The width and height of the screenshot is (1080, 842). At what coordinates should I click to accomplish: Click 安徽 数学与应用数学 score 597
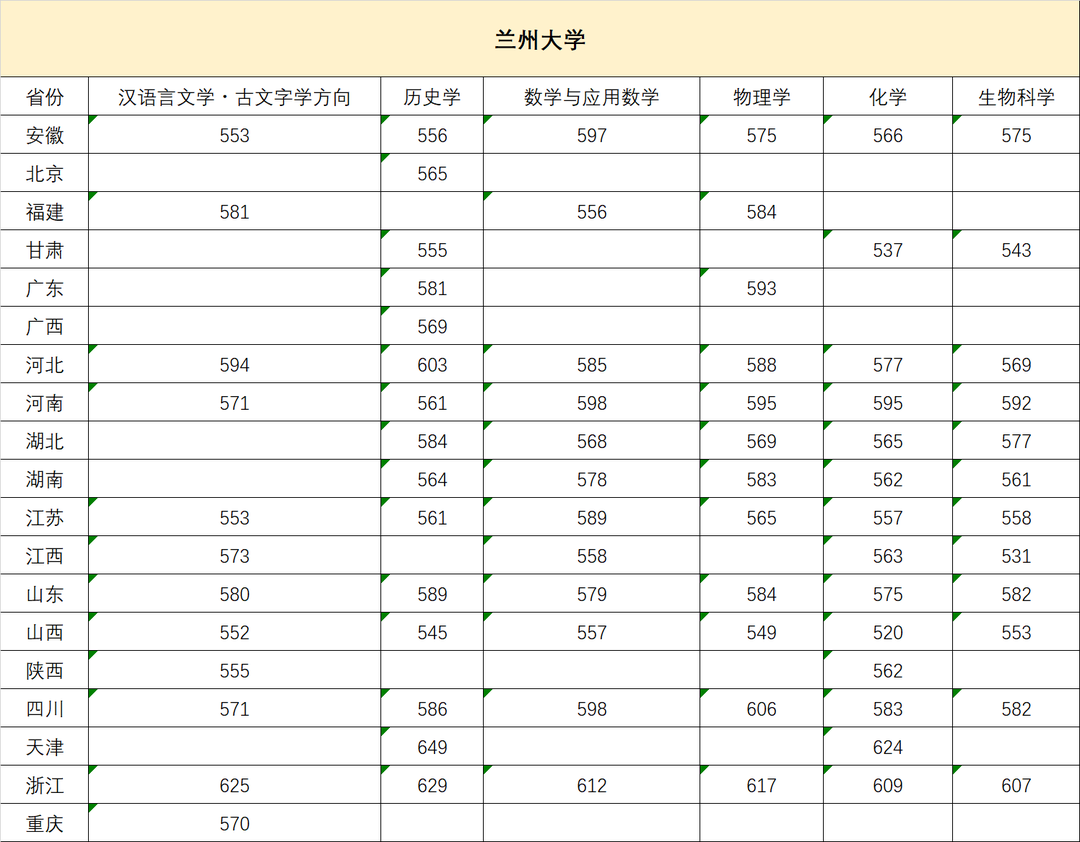pyautogui.click(x=592, y=135)
